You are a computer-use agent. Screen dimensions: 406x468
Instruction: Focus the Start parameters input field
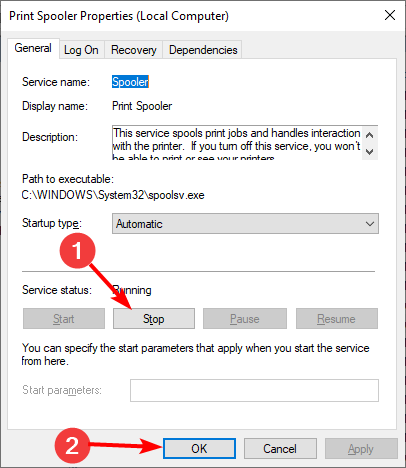click(254, 390)
